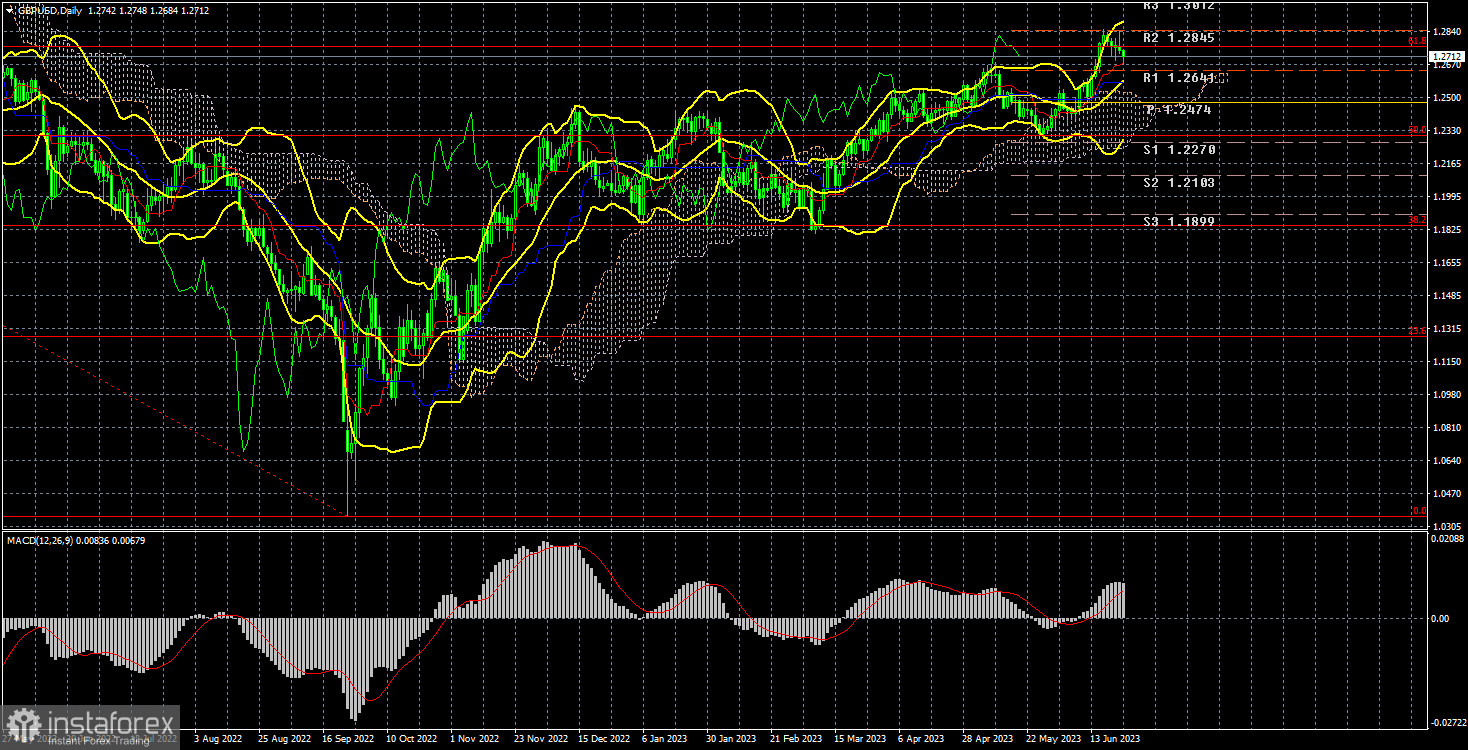Click price scale value 1.2840
Image resolution: width=1468 pixels, height=750 pixels.
(1446, 31)
